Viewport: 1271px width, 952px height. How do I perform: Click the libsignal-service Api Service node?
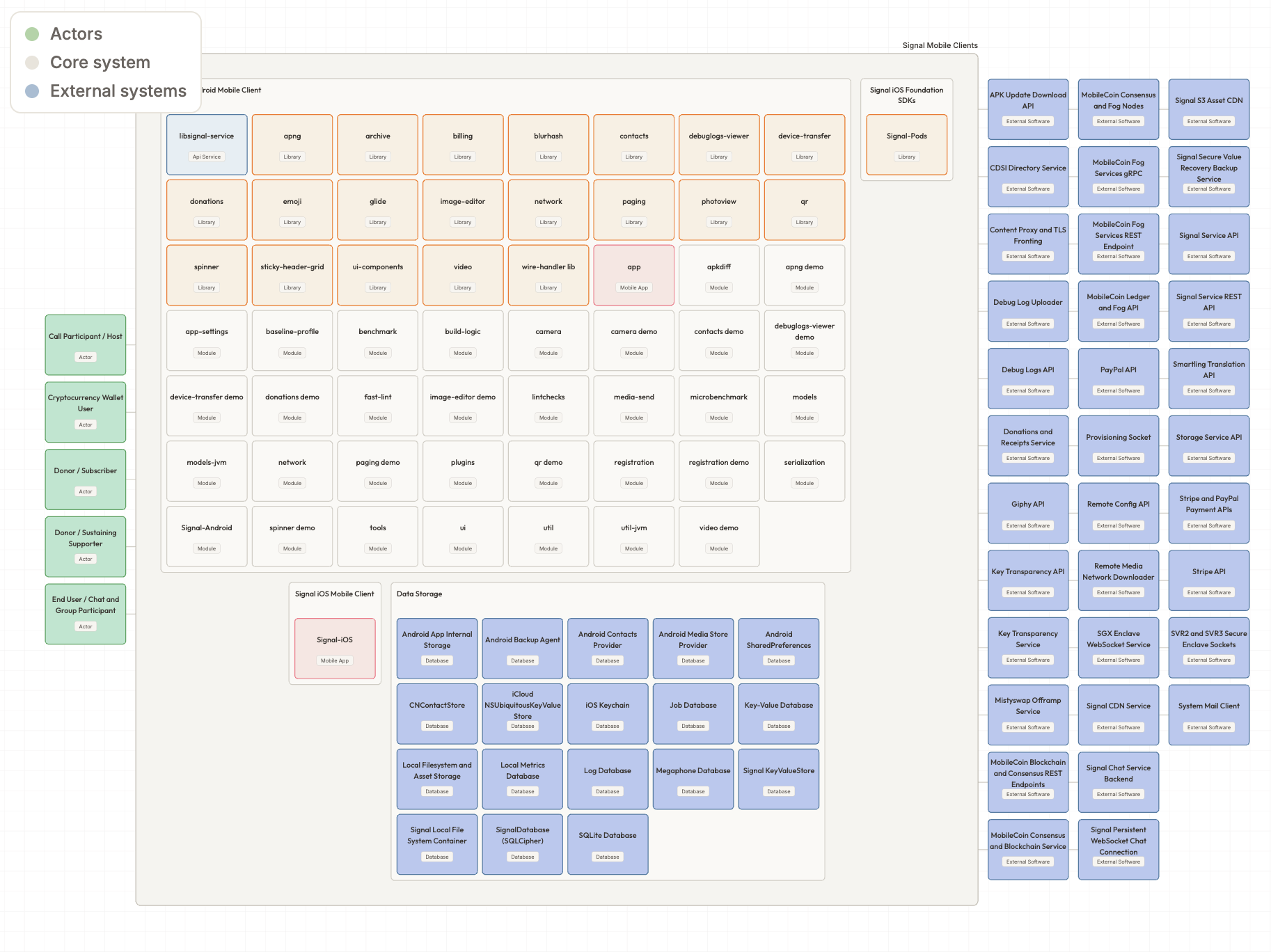(207, 145)
